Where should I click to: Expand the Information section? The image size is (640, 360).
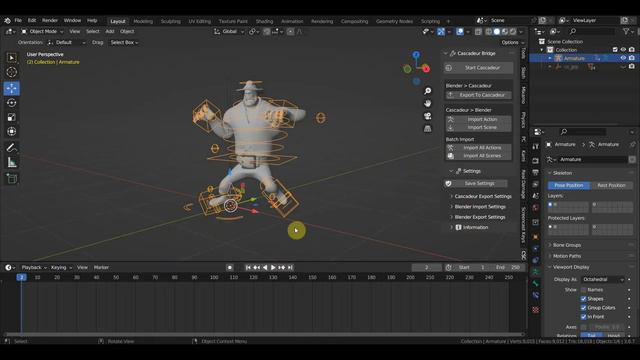click(469, 227)
